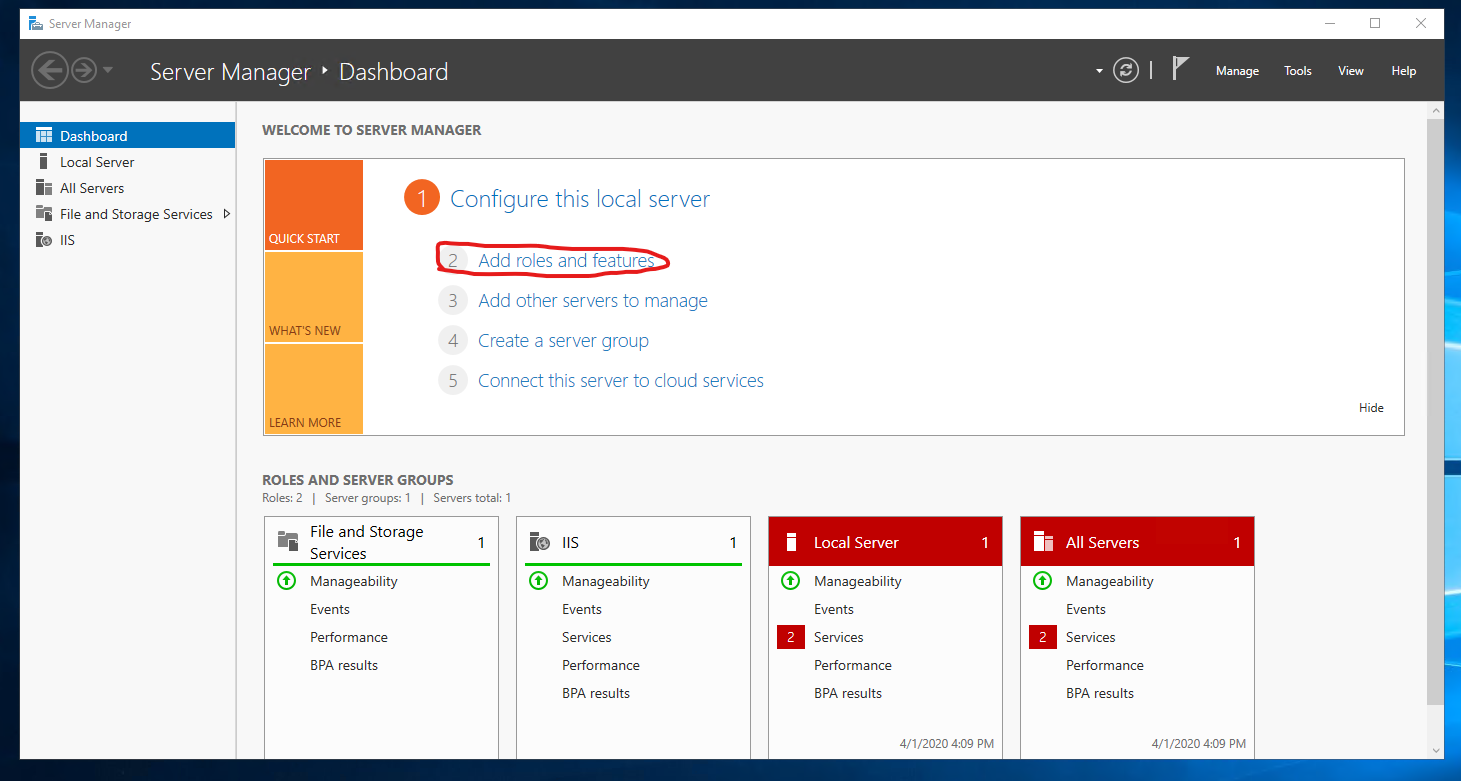Viewport: 1461px width, 781px height.
Task: Click red Services alert badge in All Servers
Action: (1042, 637)
